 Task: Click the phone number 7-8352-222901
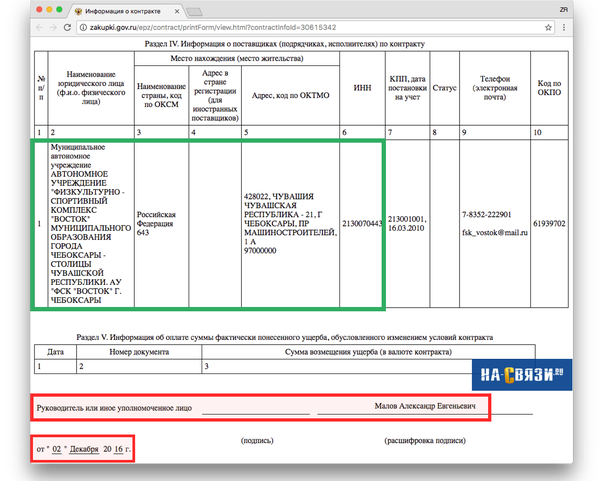click(492, 215)
